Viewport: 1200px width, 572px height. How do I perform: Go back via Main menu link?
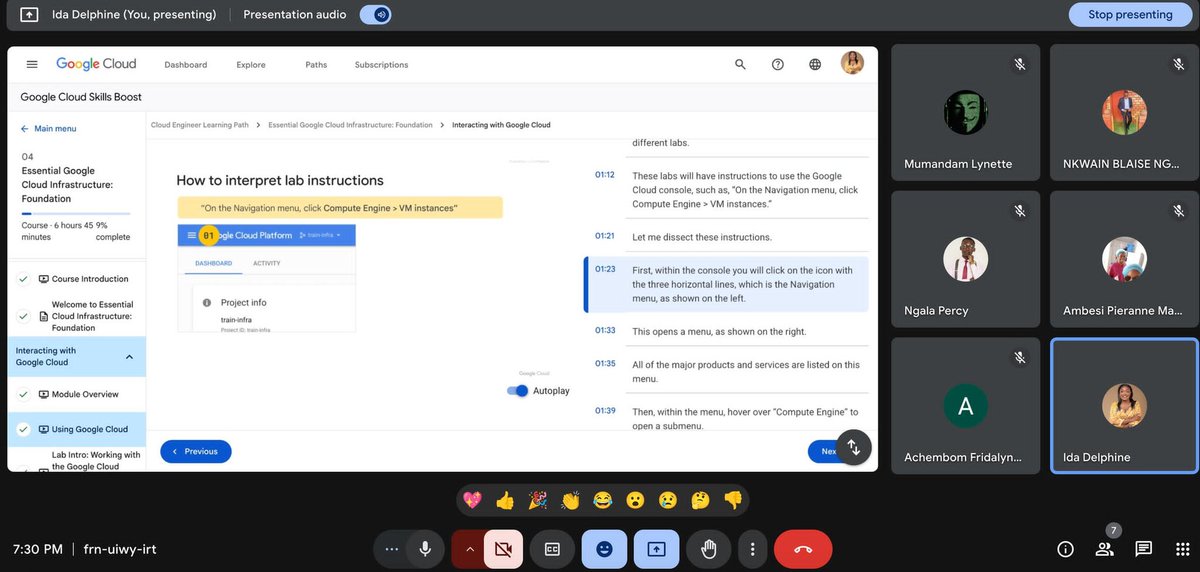[48, 129]
